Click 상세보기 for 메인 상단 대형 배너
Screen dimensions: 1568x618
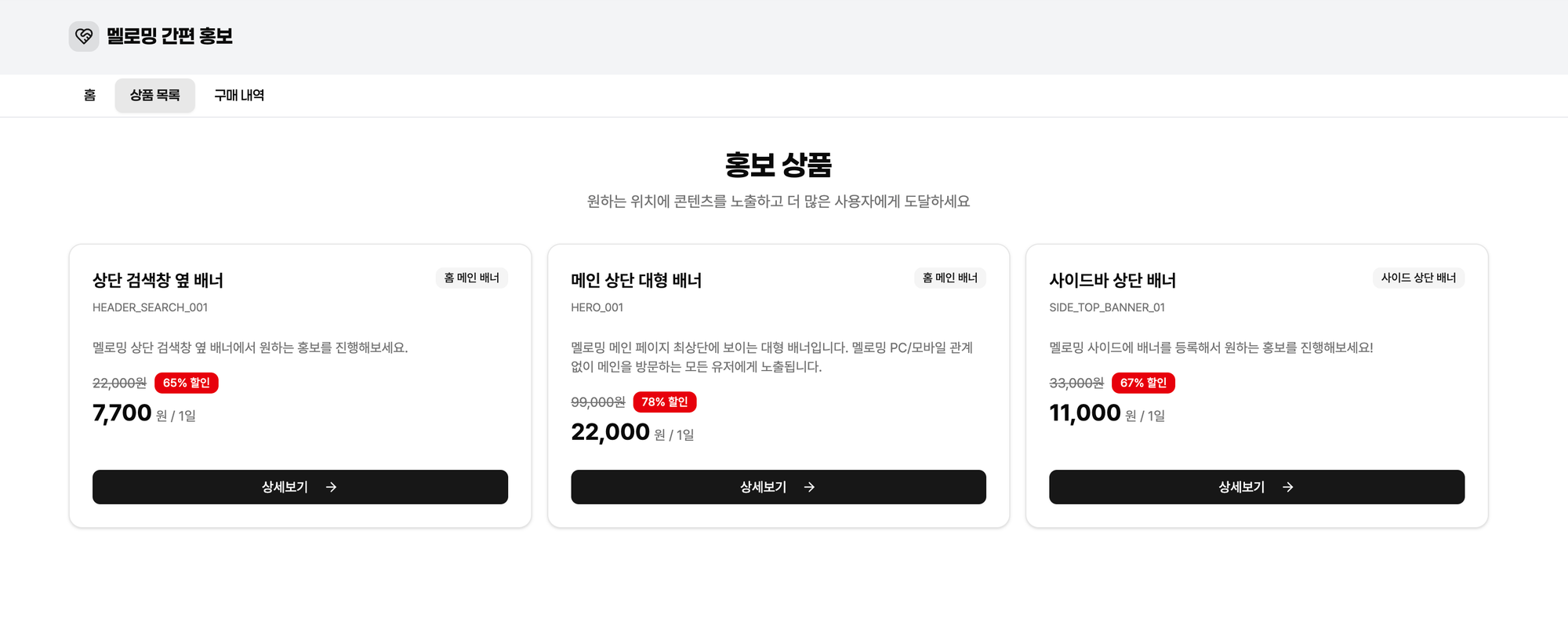pos(763,487)
